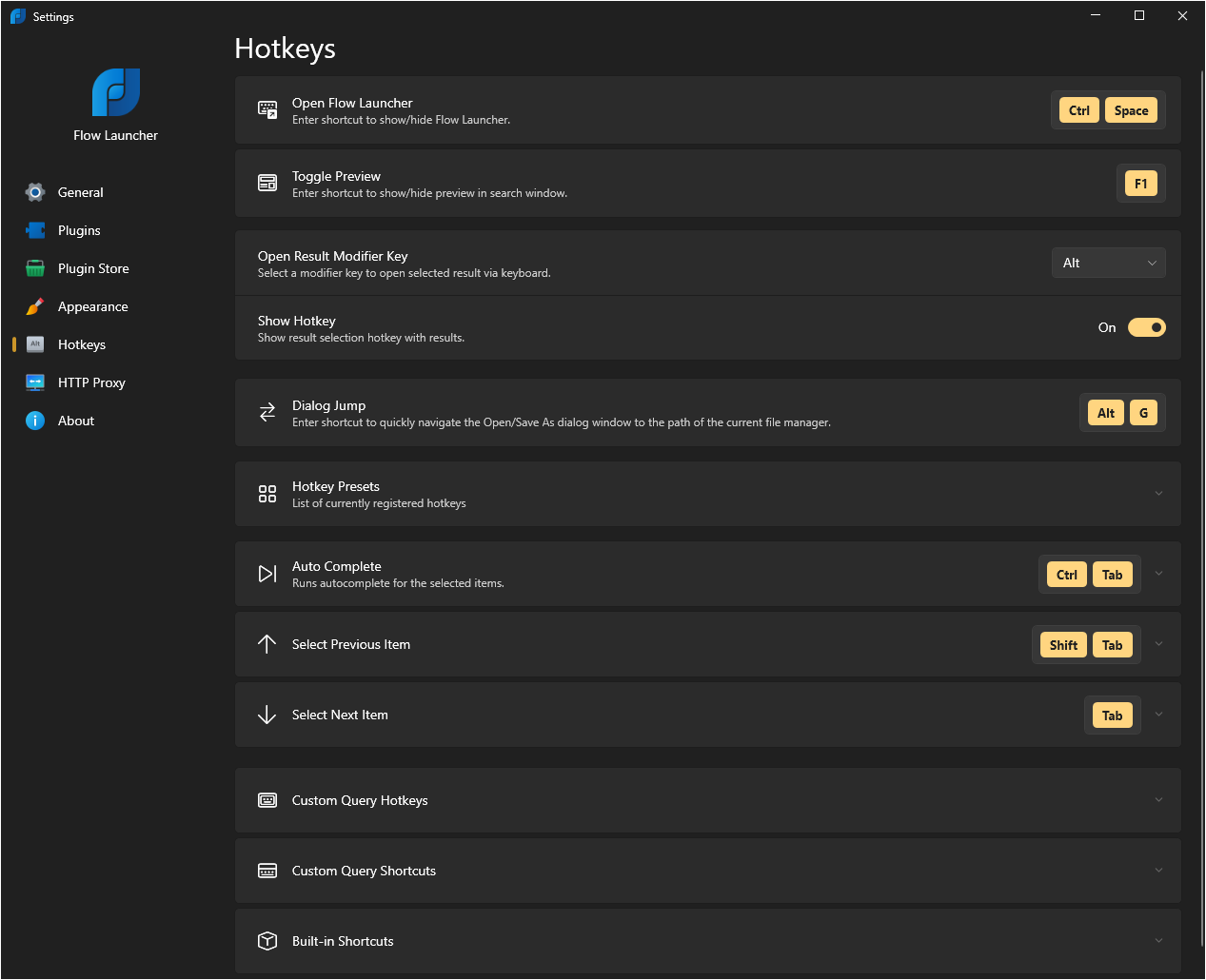Click the Settings title bar app icon

pos(17,16)
